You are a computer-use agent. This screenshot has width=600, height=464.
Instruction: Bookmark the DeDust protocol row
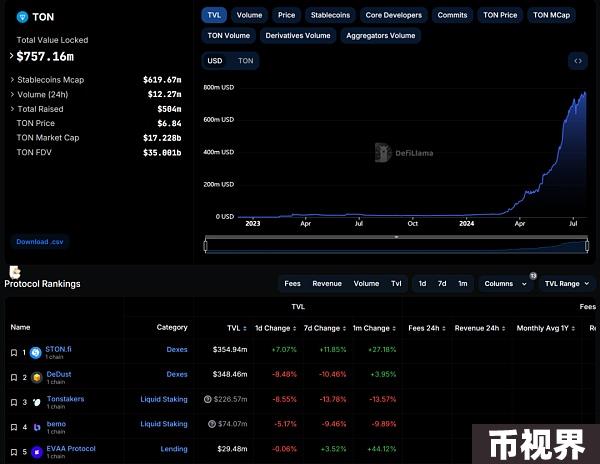coord(14,378)
